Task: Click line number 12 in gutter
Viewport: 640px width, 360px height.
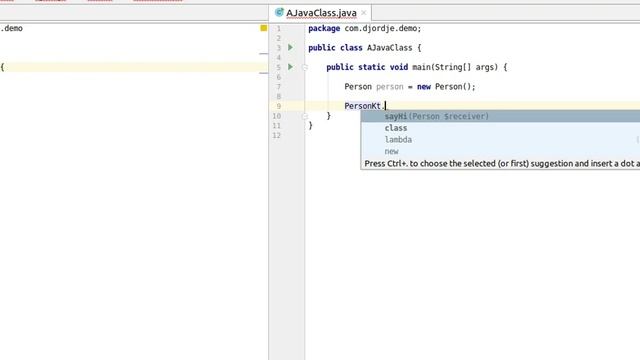Action: (277, 135)
